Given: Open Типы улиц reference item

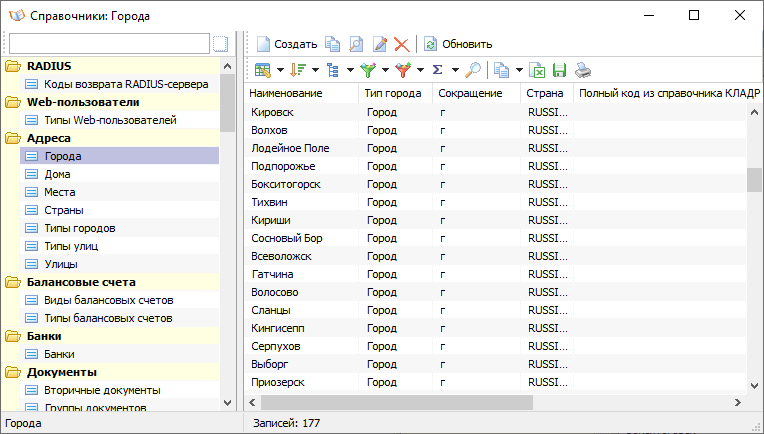Looking at the screenshot, I should point(71,246).
